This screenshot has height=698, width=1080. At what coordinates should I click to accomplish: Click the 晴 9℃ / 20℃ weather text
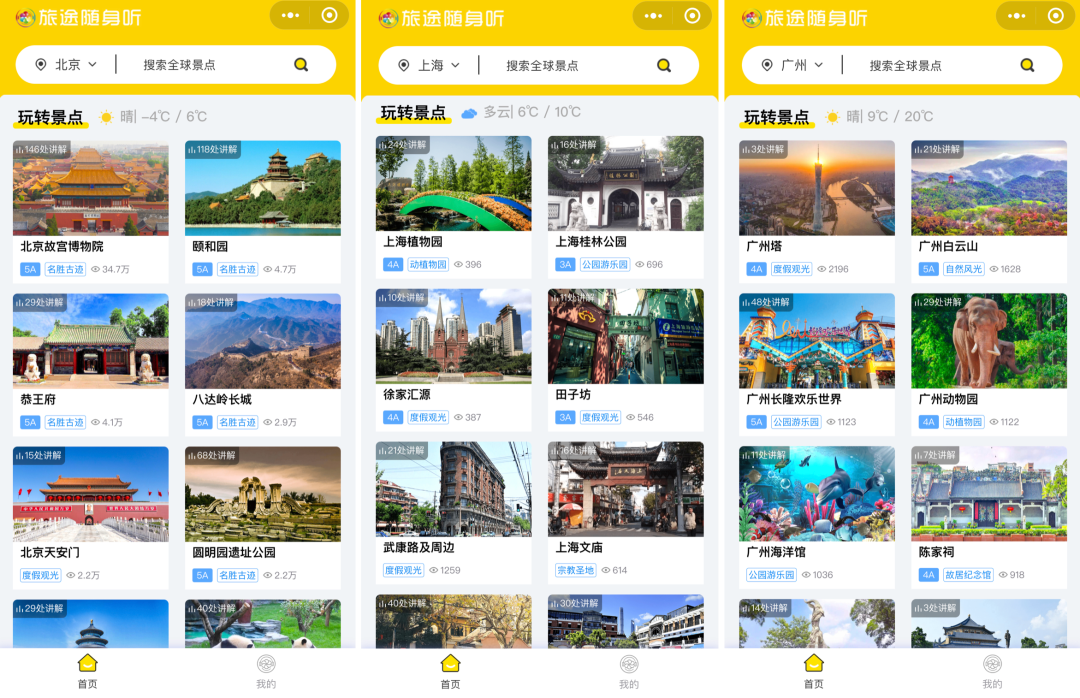click(890, 116)
